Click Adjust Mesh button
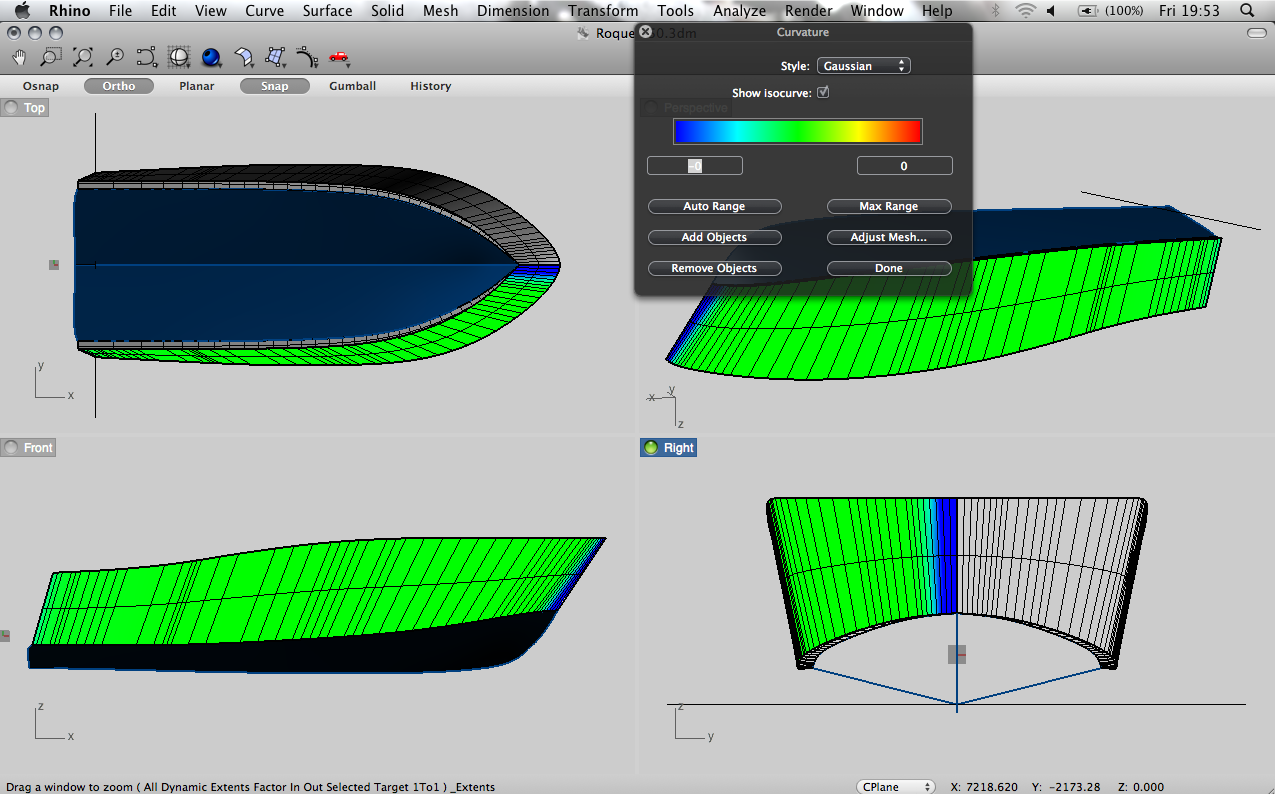 [888, 237]
